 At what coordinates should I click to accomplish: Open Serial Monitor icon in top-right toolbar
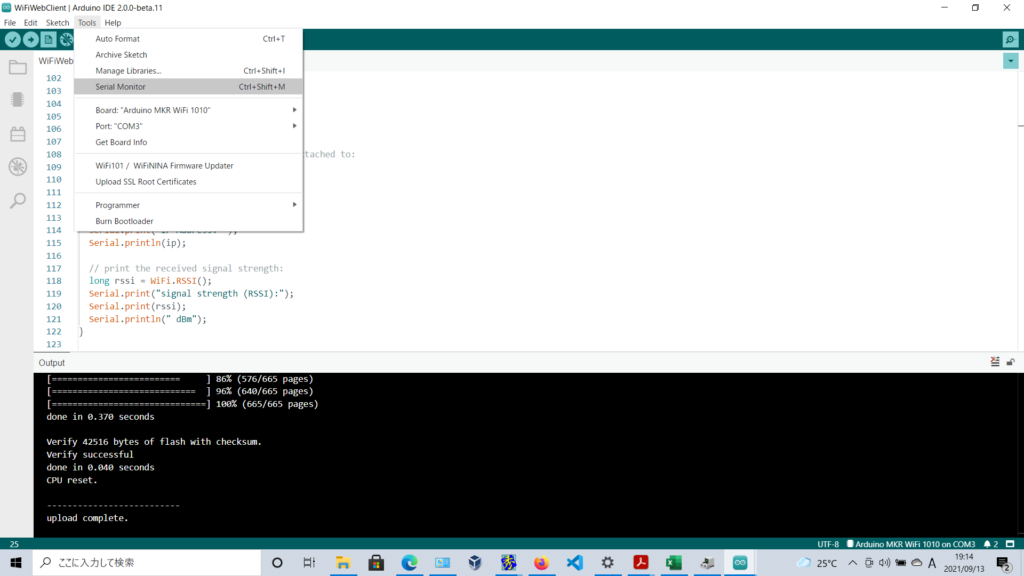(x=1010, y=40)
